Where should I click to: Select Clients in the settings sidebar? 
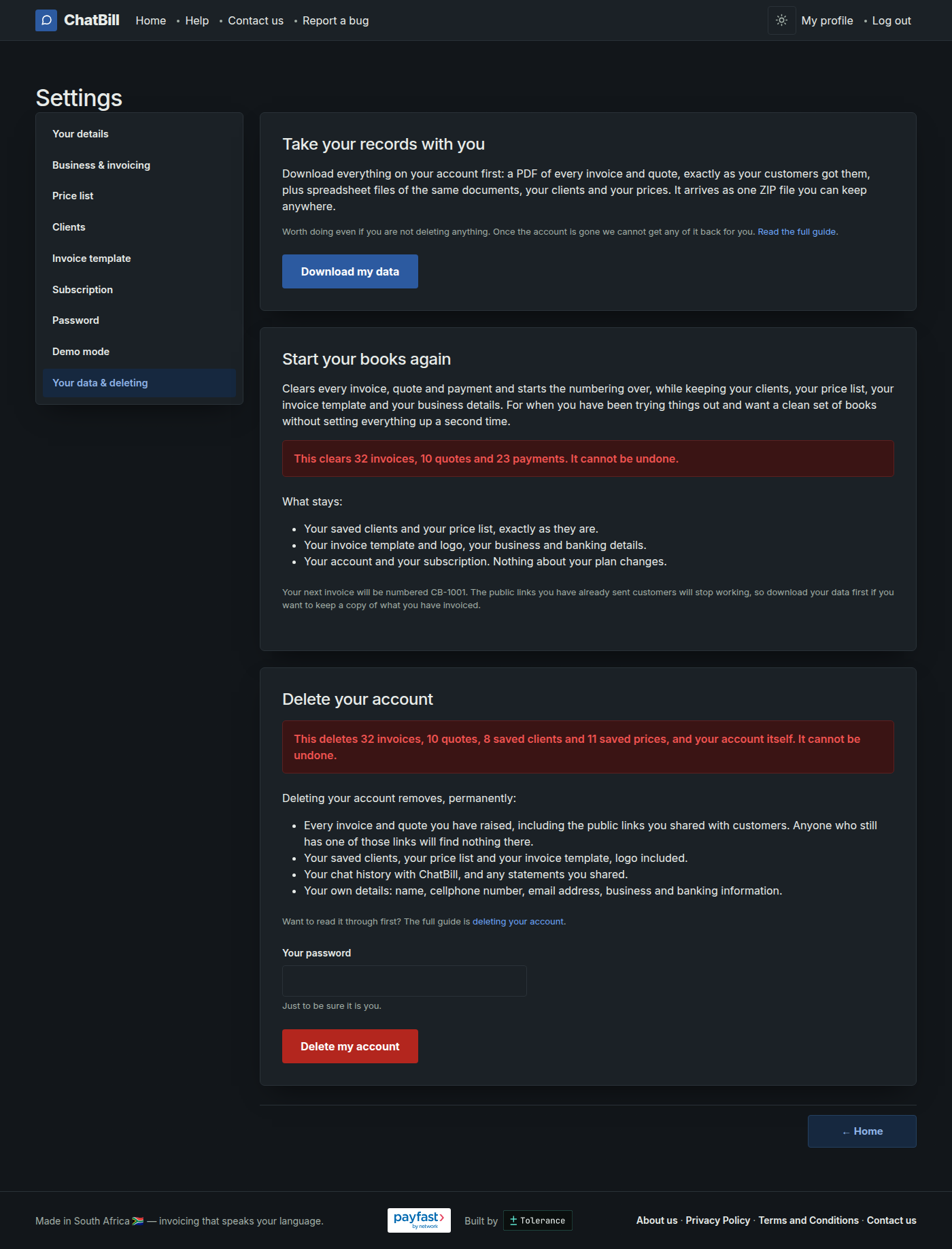coord(139,227)
